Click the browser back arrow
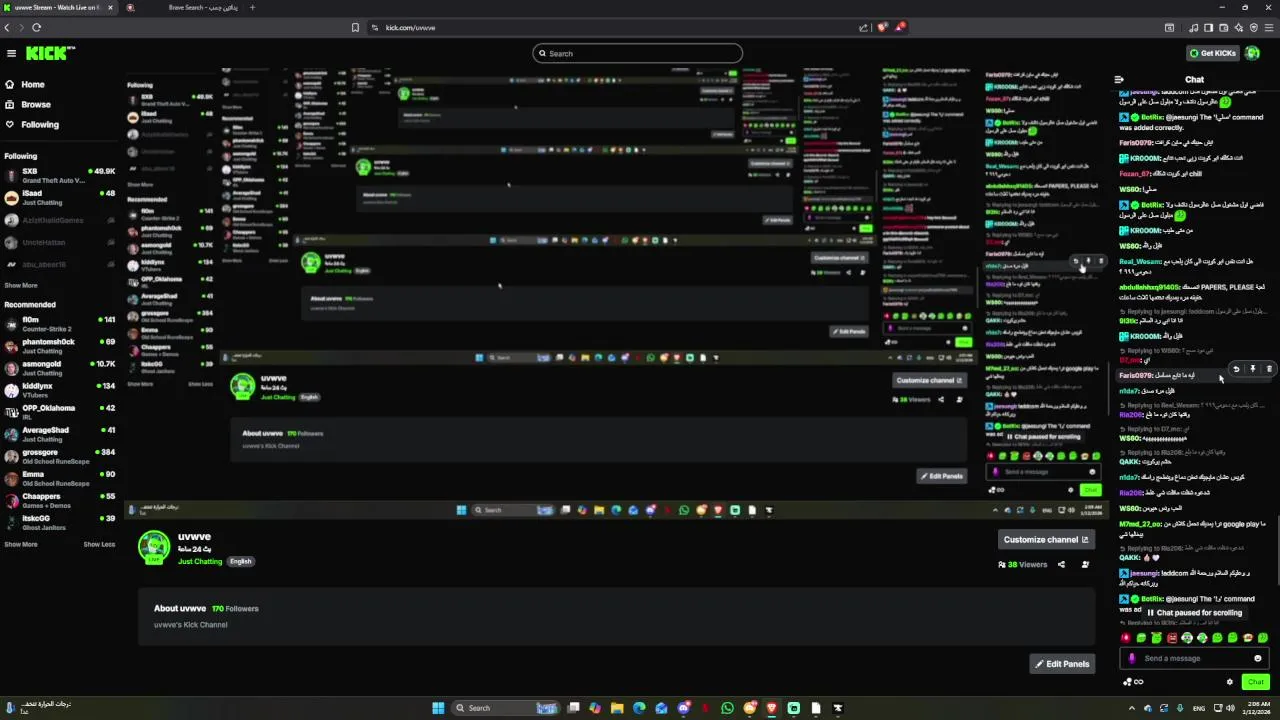1280x720 pixels. point(7,28)
